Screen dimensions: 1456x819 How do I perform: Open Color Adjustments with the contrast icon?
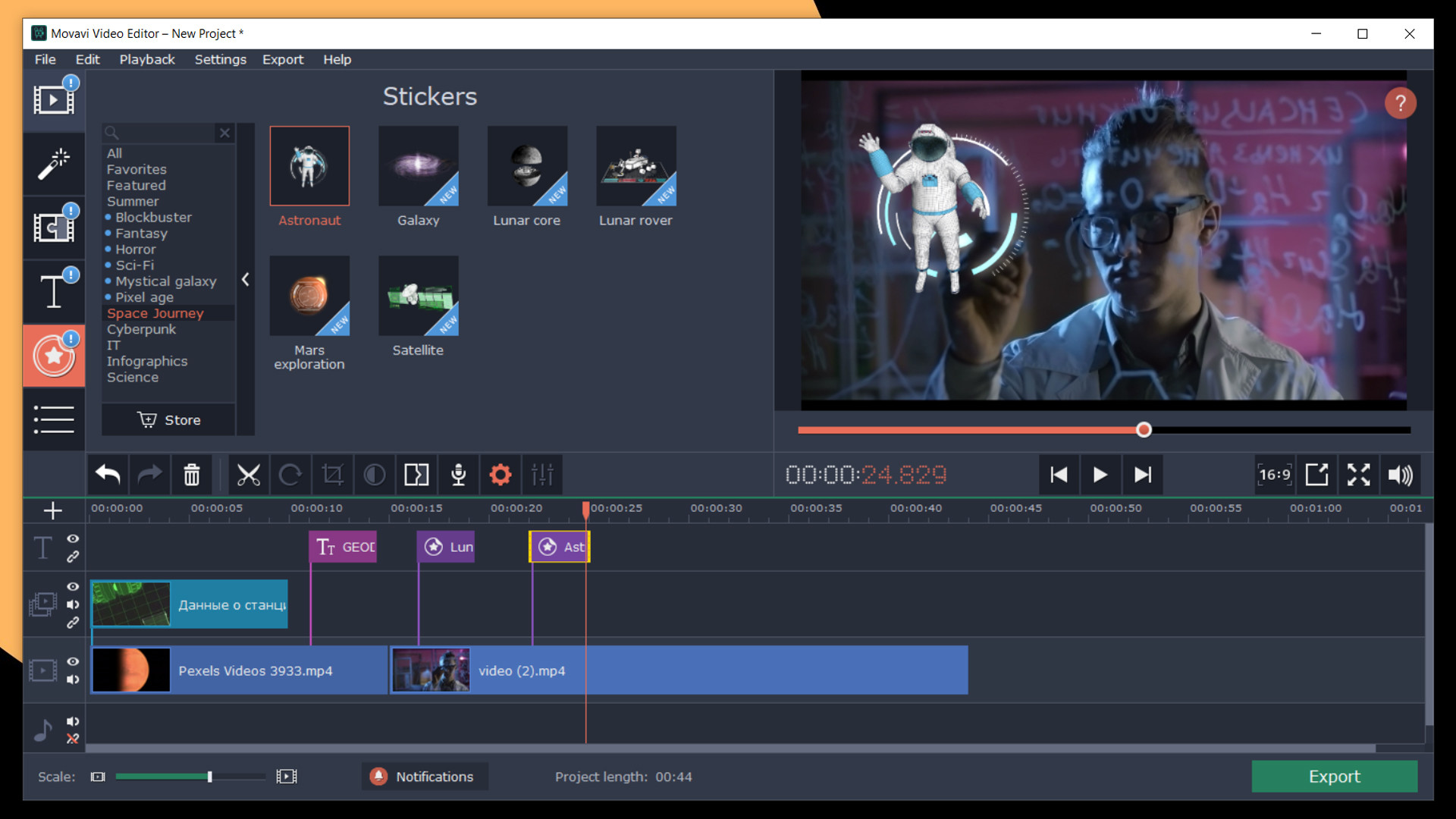pyautogui.click(x=375, y=474)
